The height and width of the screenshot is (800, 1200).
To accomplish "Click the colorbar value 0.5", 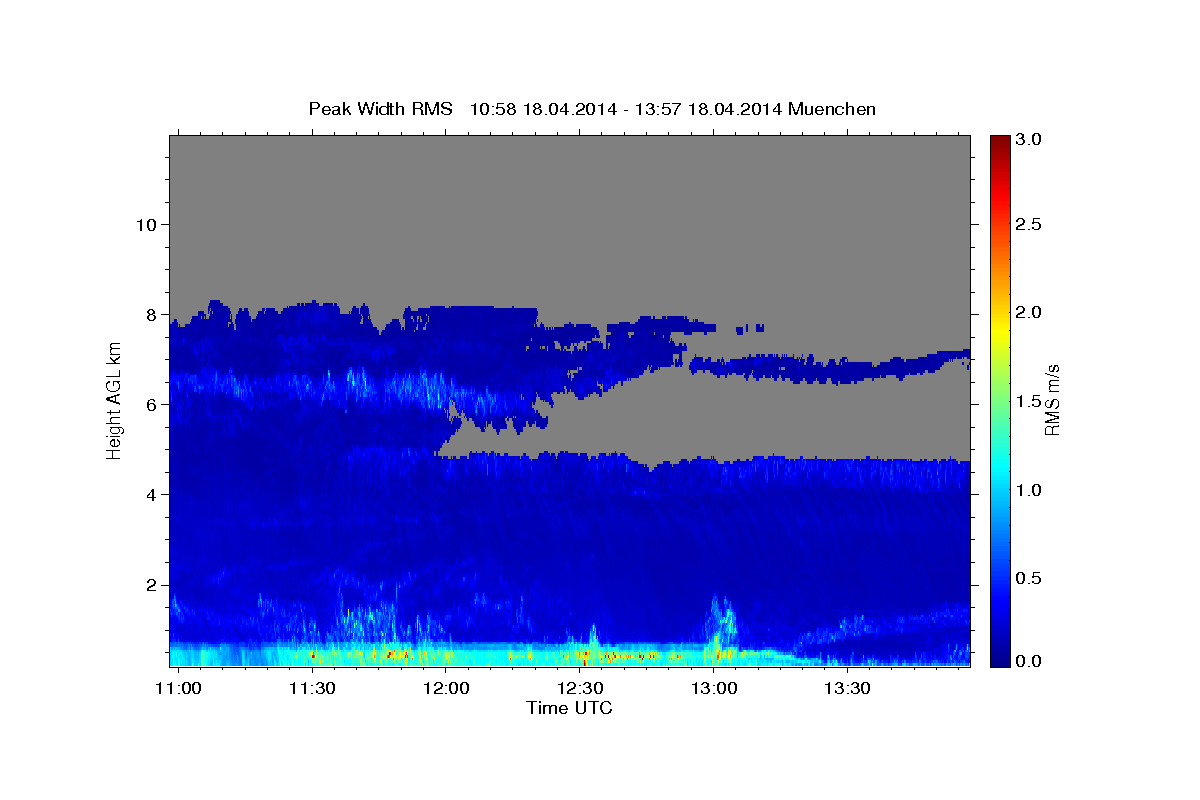I will tap(1029, 580).
